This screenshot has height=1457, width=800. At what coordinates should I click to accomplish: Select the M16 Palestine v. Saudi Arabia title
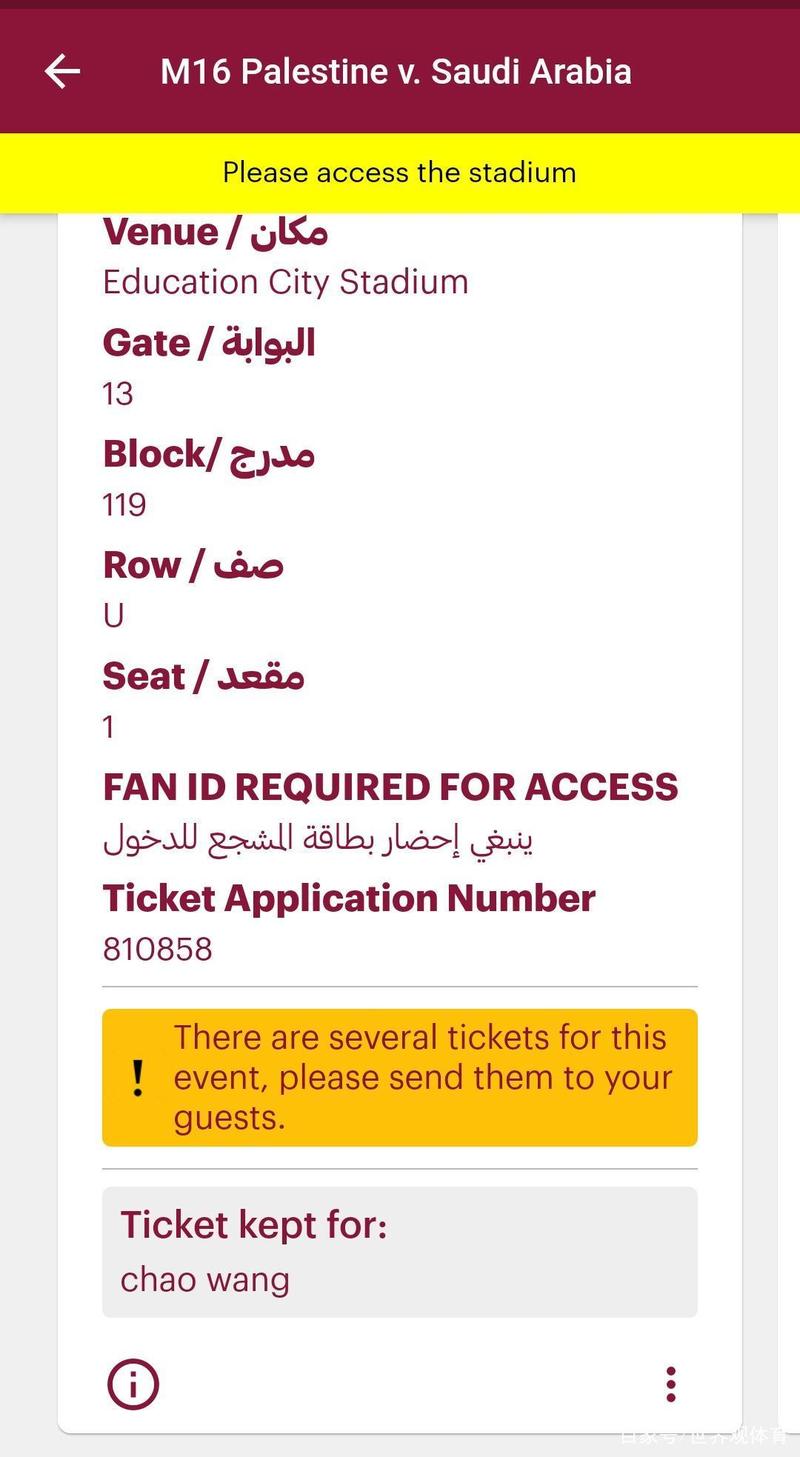point(396,72)
